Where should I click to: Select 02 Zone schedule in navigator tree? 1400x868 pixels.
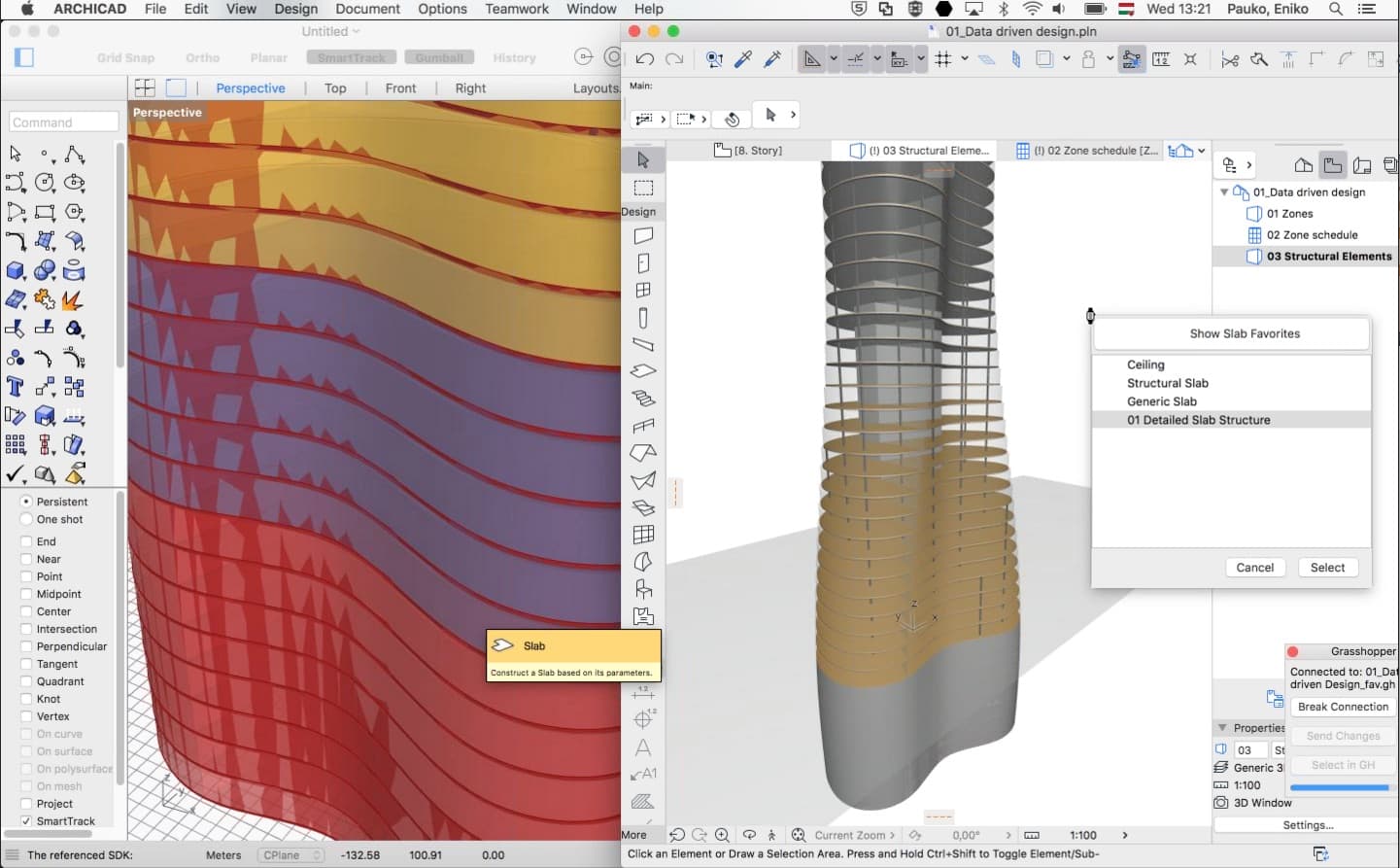click(1312, 235)
